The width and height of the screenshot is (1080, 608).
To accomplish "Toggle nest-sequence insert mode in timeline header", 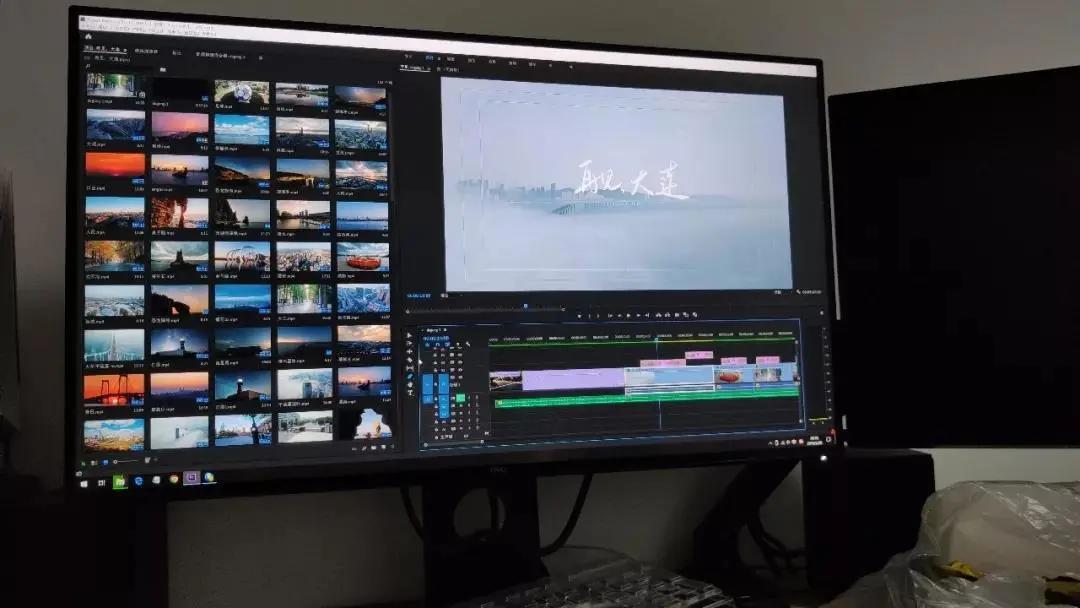I will (x=427, y=344).
